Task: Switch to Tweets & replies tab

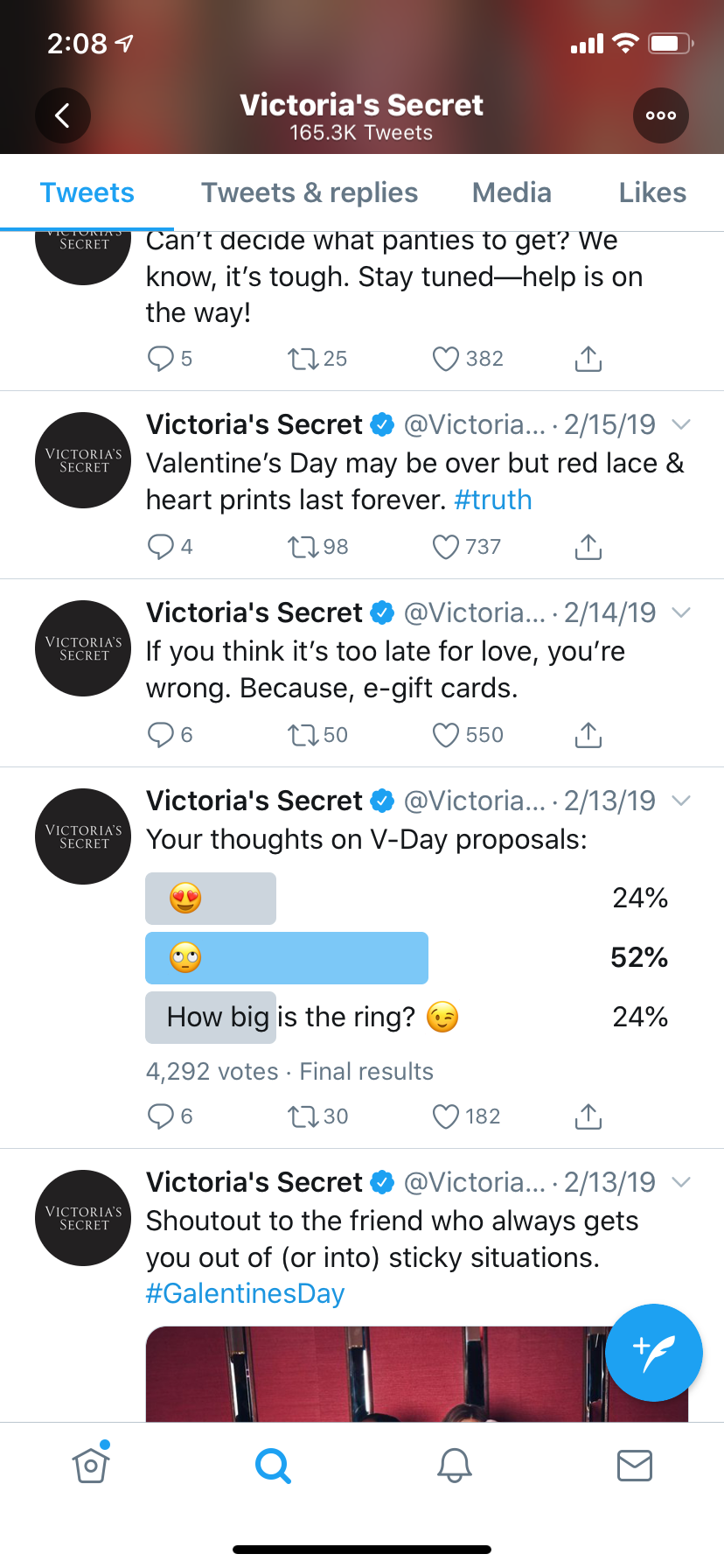Action: [x=310, y=192]
